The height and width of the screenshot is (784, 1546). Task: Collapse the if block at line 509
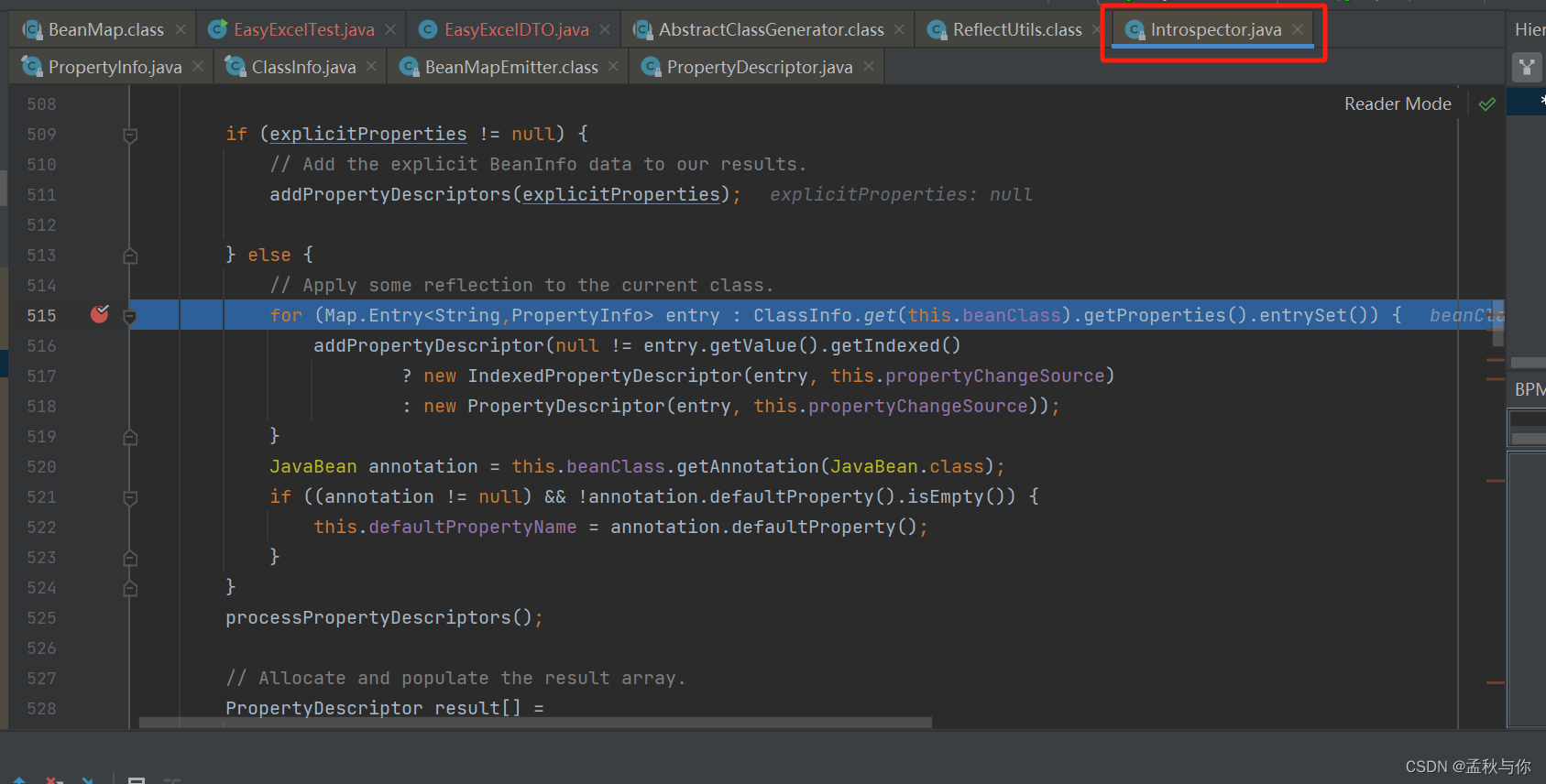point(130,135)
